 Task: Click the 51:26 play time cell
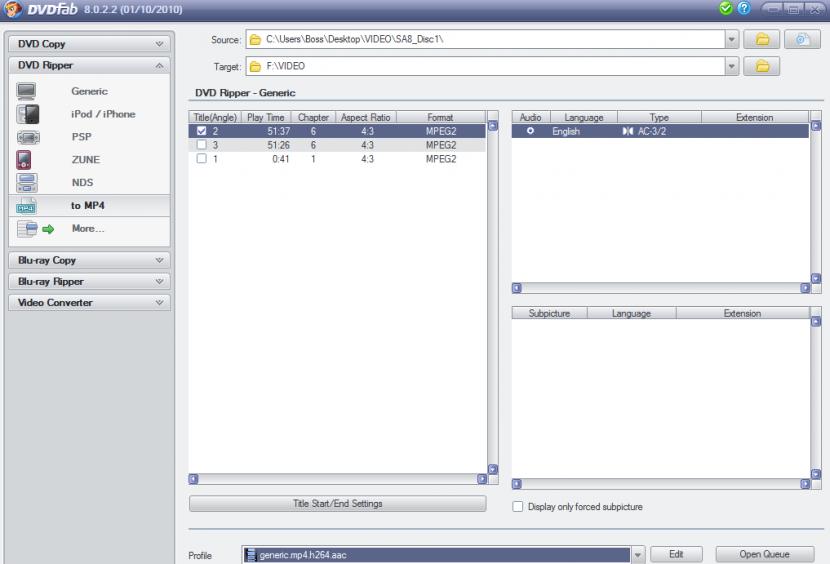tap(278, 145)
